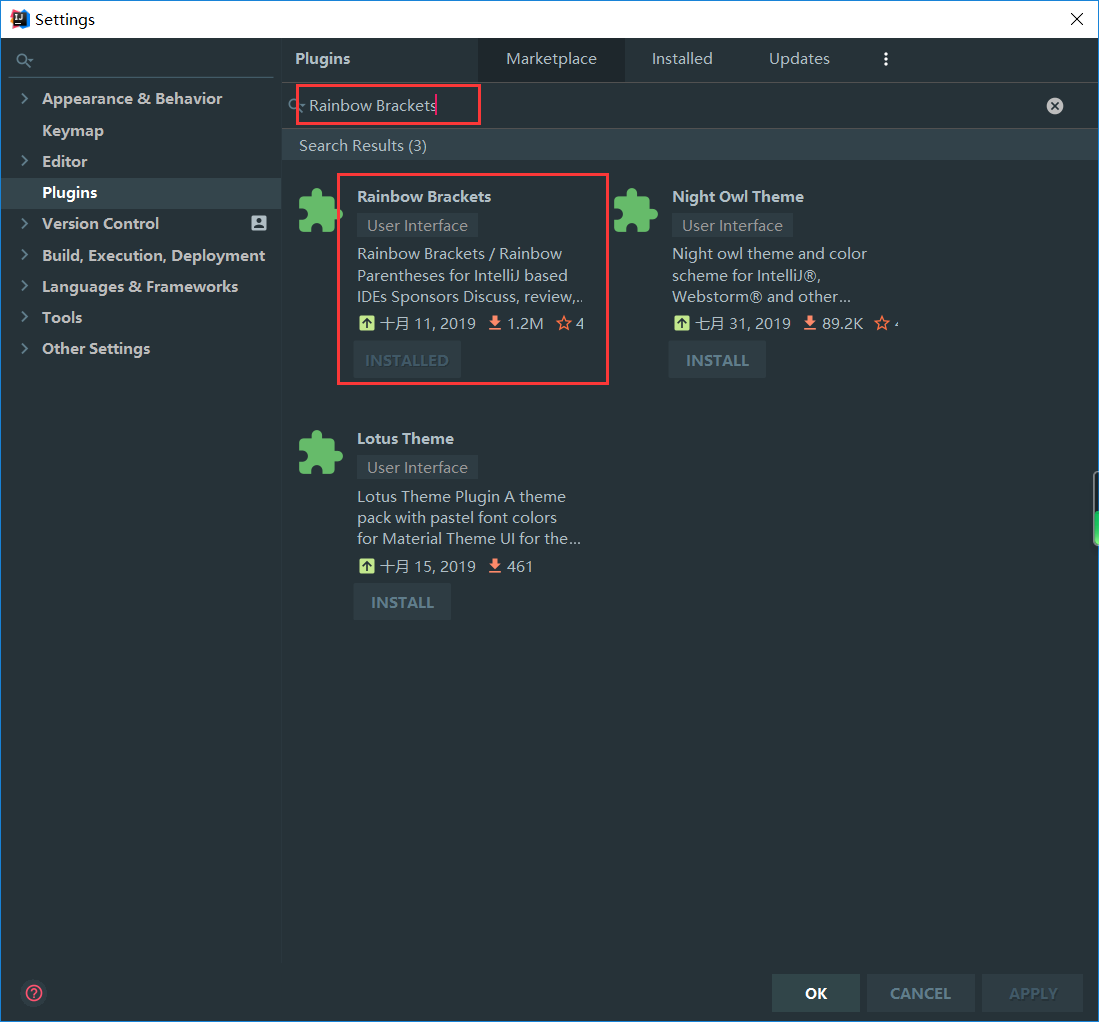Click the Lotus Theme plugin puzzle icon
Screen dimensions: 1099x1022
(320, 453)
